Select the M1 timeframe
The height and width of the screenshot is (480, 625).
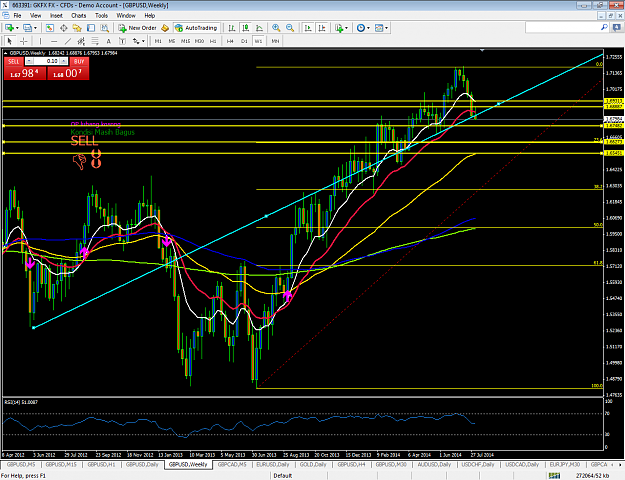tap(158, 41)
